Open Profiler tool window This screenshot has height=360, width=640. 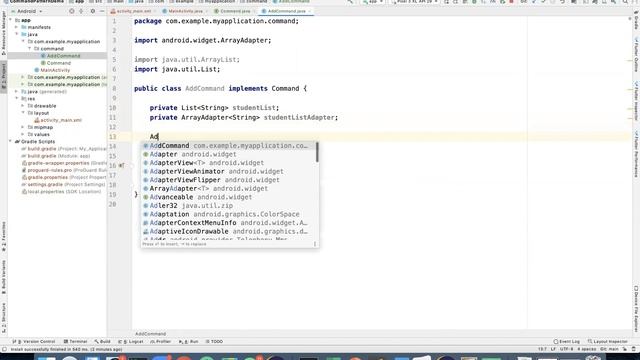[x=160, y=342]
